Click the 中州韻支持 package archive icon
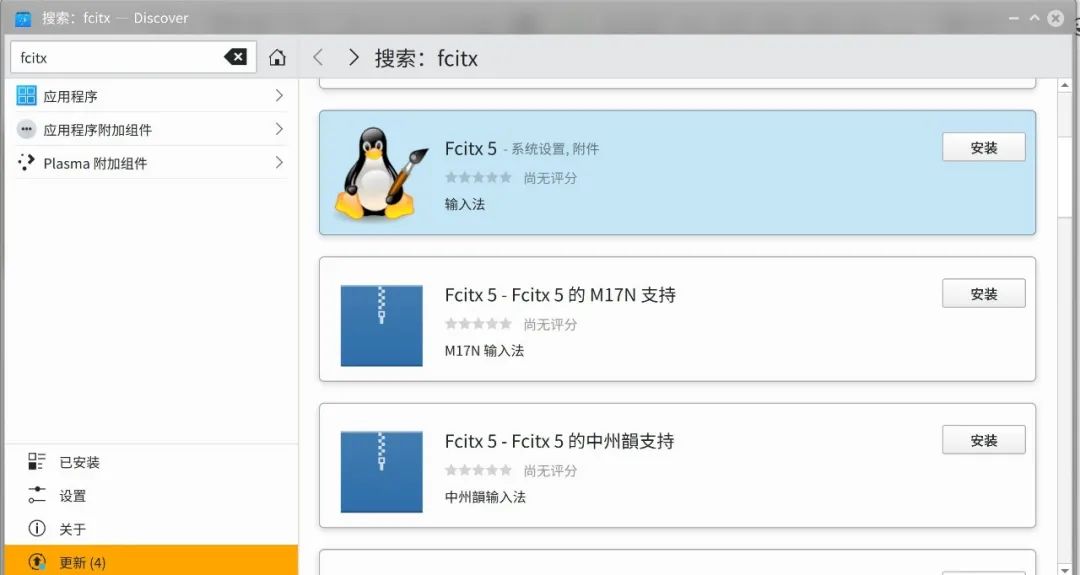 (382, 472)
